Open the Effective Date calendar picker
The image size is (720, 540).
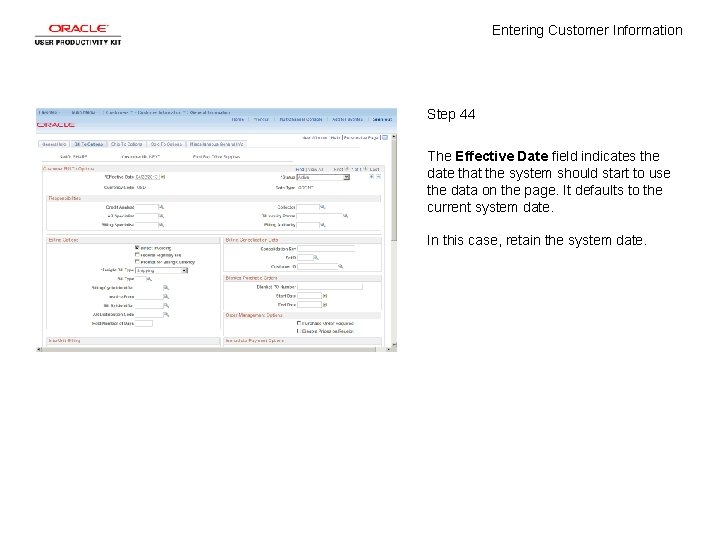(x=163, y=177)
